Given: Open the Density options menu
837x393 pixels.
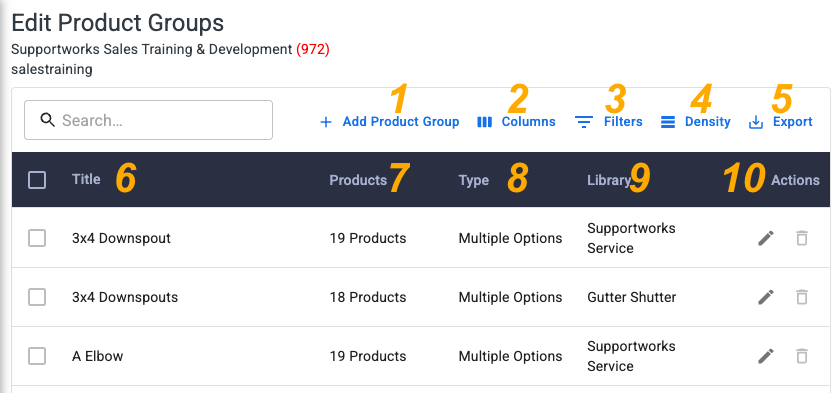Looking at the screenshot, I should point(696,122).
